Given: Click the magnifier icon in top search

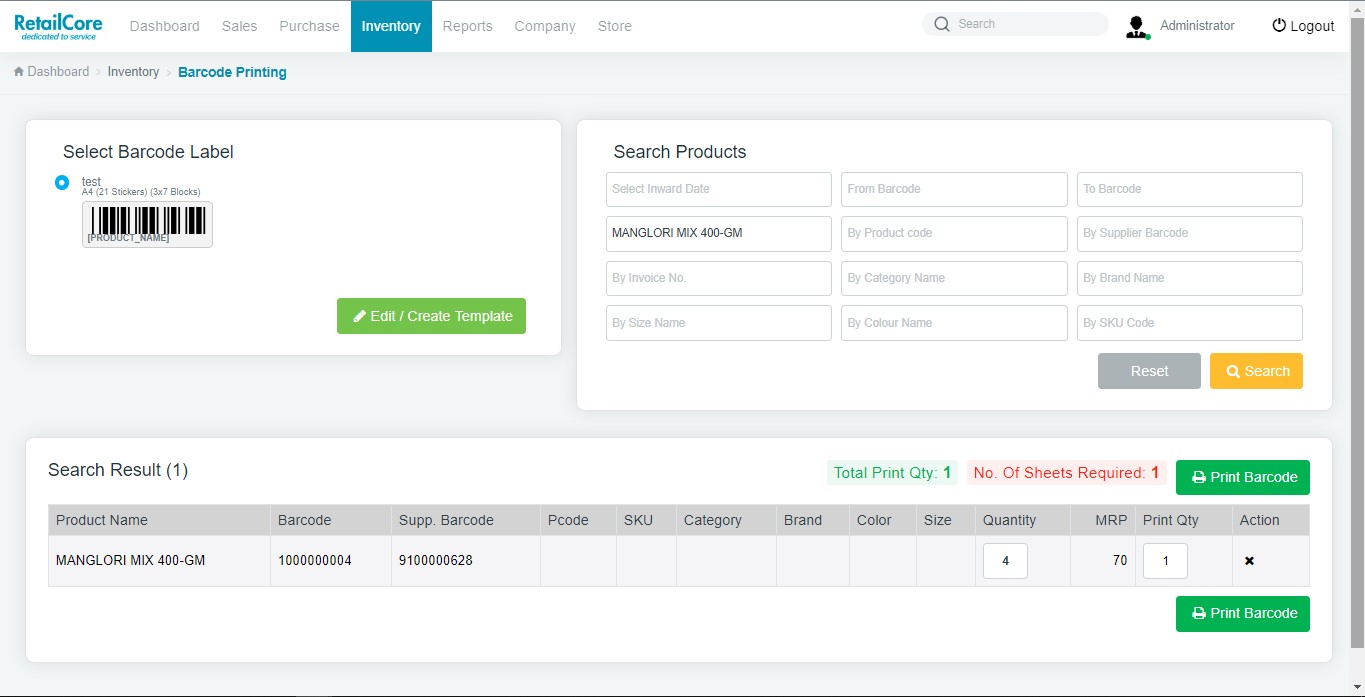Looking at the screenshot, I should pos(941,24).
